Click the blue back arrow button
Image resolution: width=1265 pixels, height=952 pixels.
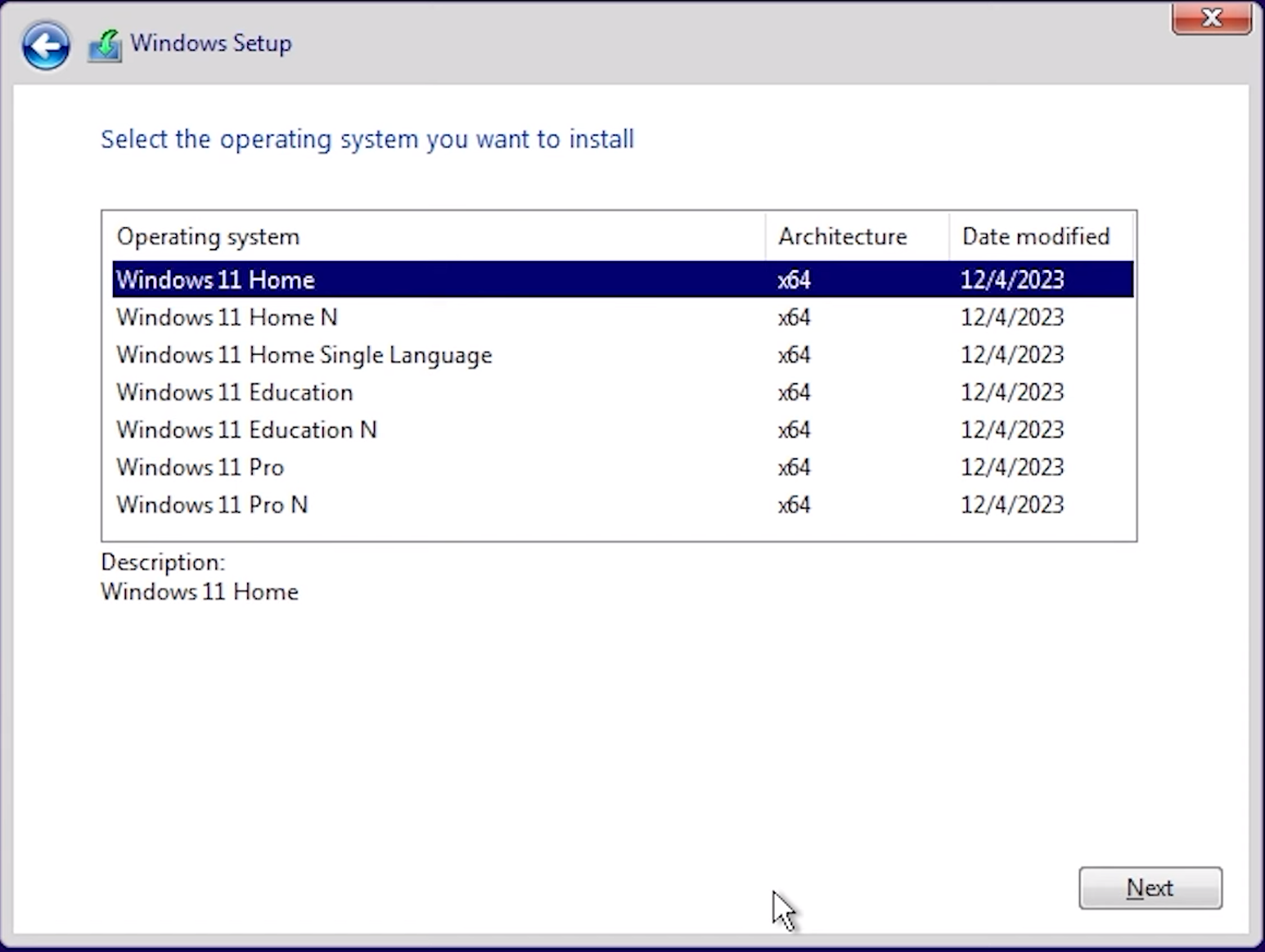(x=46, y=46)
